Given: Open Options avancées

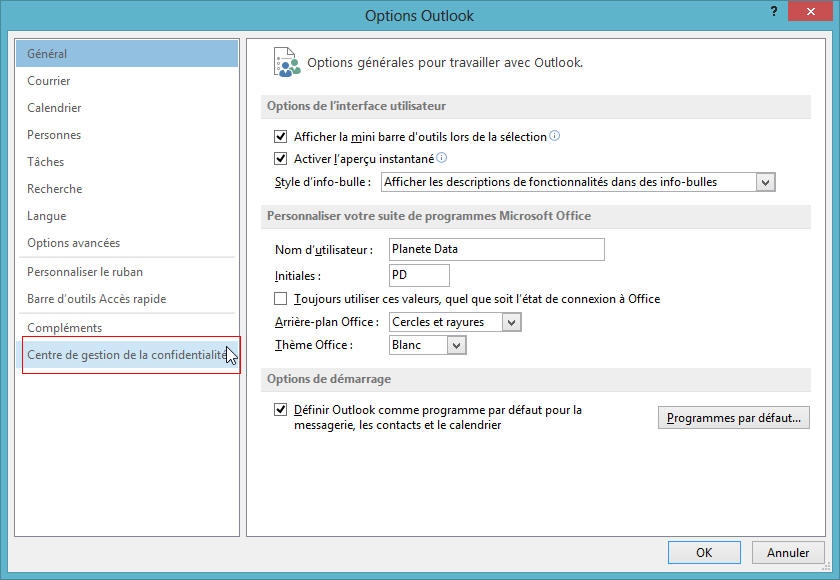Looking at the screenshot, I should 127,243.
